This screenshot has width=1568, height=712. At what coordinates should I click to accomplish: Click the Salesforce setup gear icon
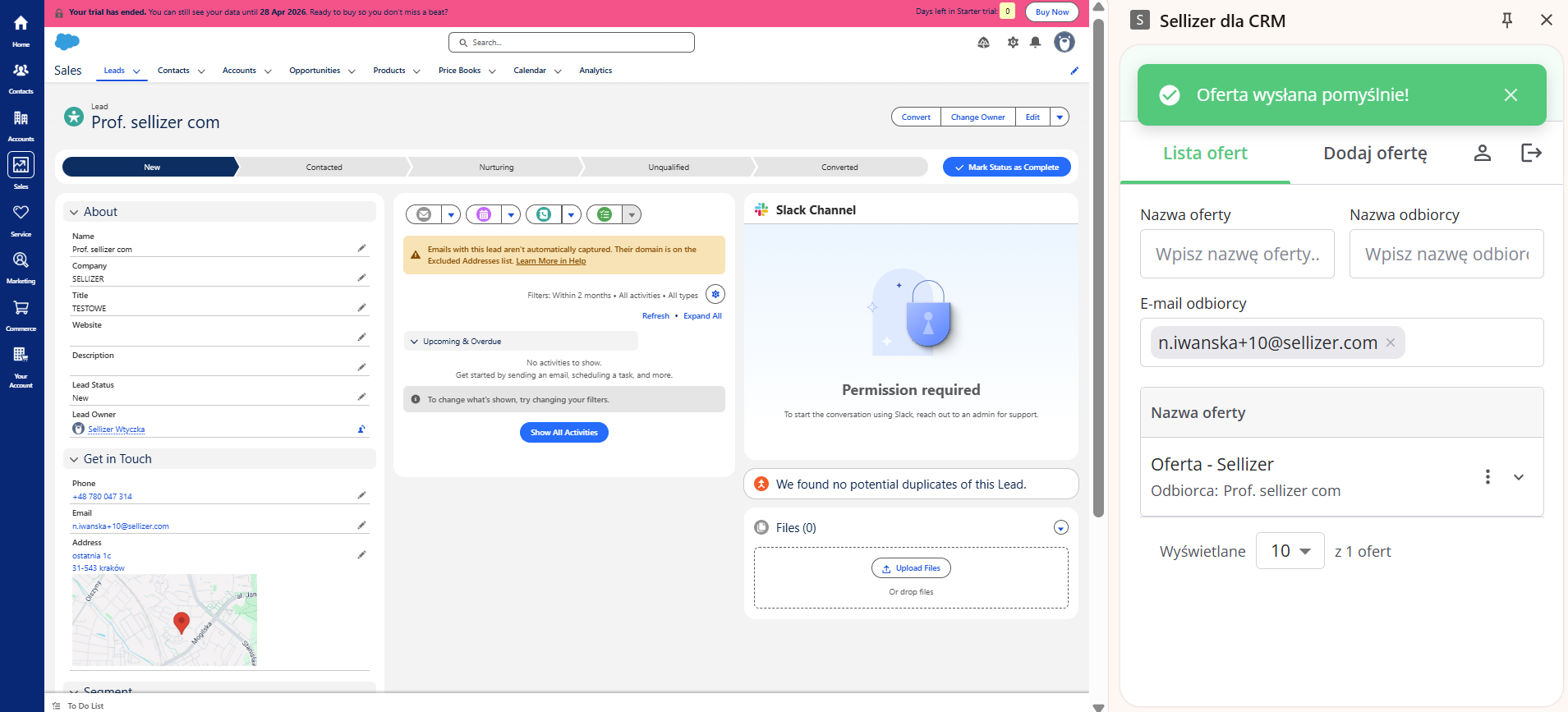(1013, 43)
